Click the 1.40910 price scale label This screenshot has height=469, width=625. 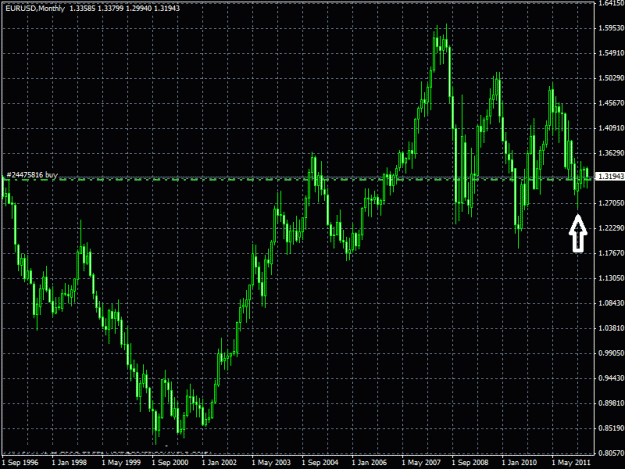(x=611, y=128)
